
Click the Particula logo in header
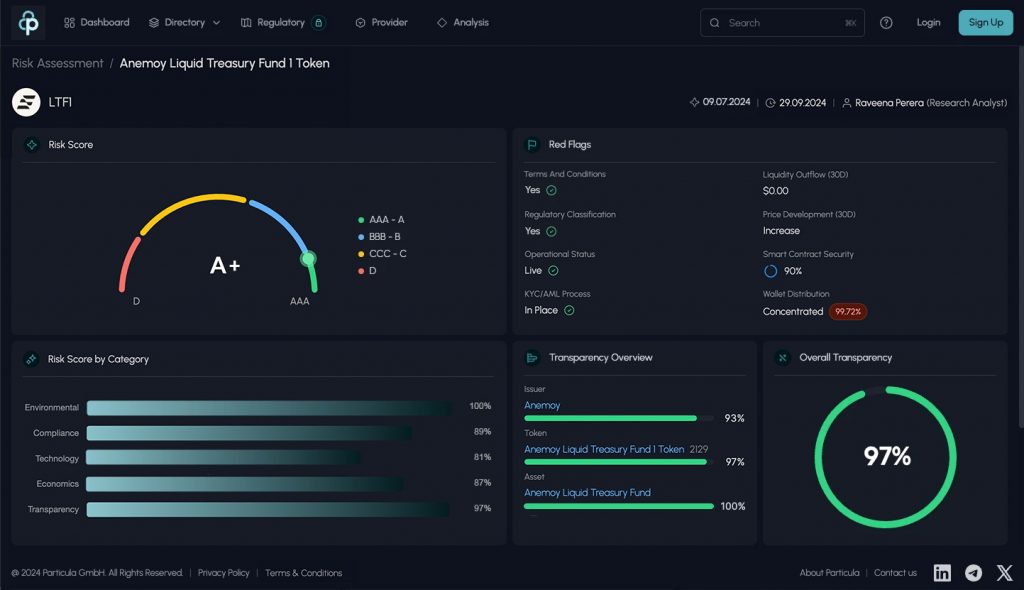click(x=28, y=22)
